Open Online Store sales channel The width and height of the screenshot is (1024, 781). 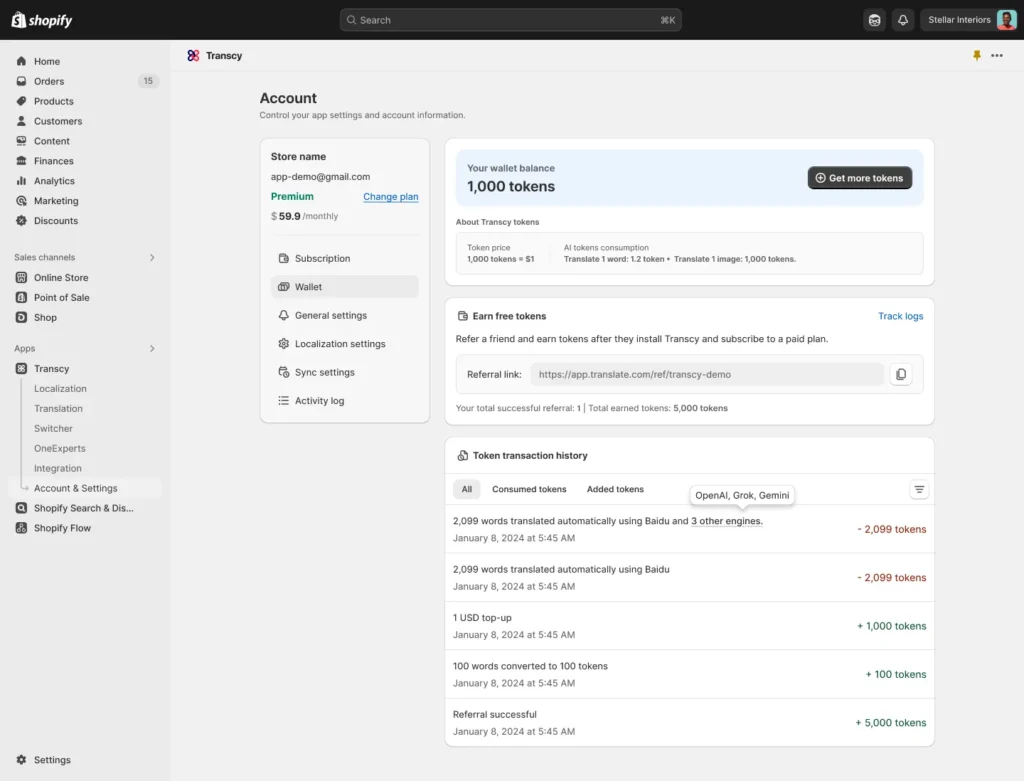tap(61, 278)
